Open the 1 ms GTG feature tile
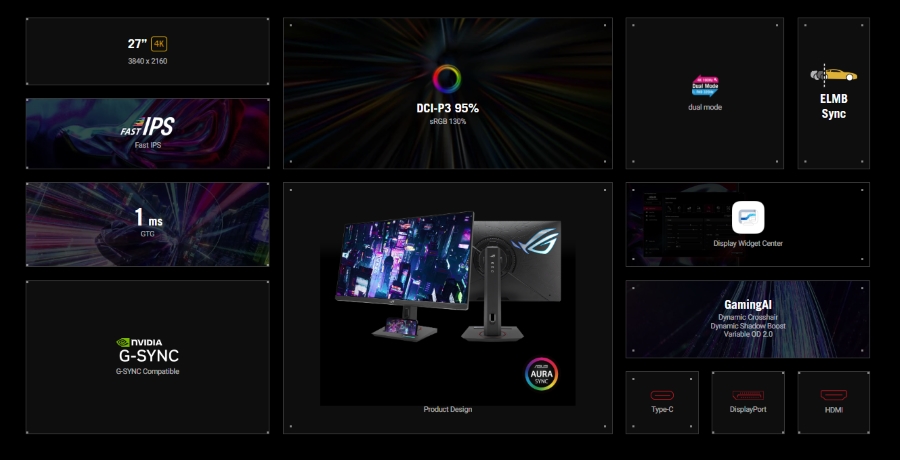This screenshot has height=460, width=900. tap(147, 224)
